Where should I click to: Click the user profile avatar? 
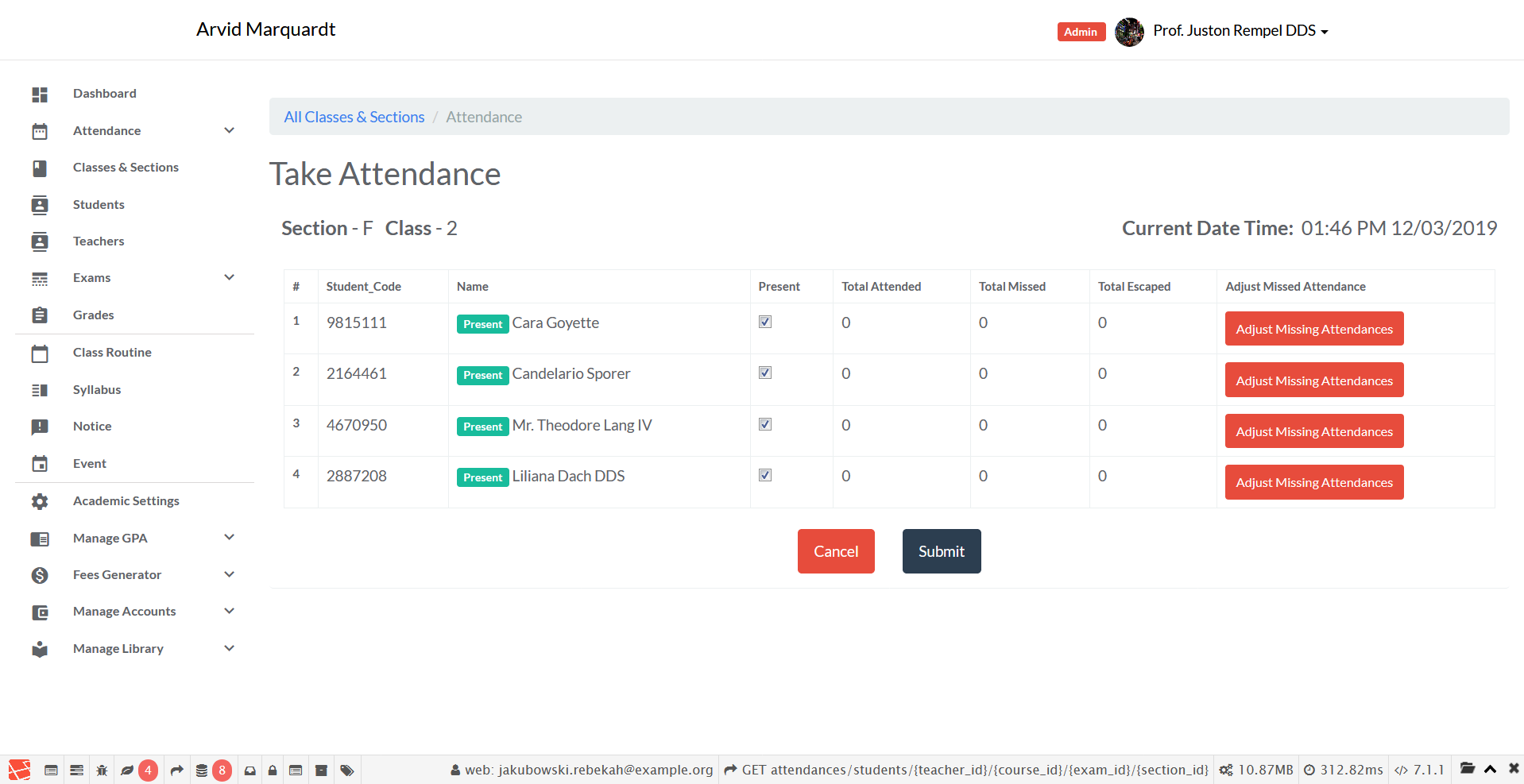(x=1129, y=32)
